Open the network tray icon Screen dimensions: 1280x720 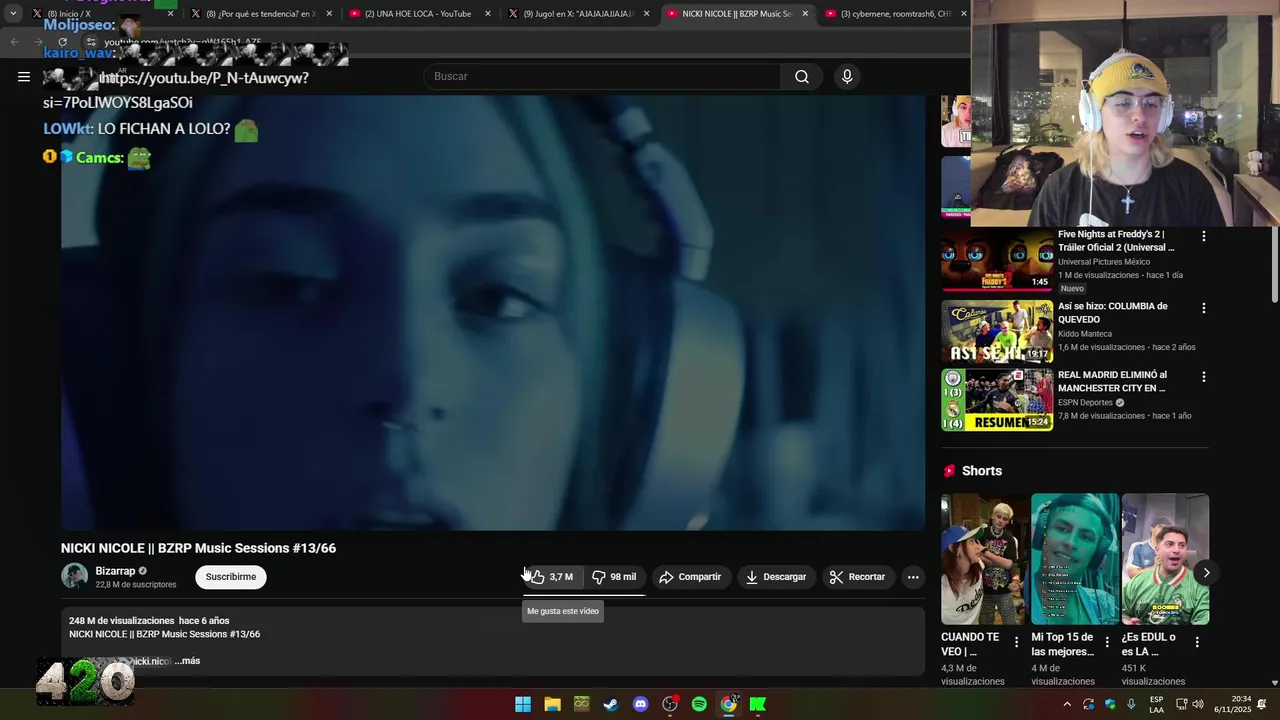pyautogui.click(x=1181, y=704)
